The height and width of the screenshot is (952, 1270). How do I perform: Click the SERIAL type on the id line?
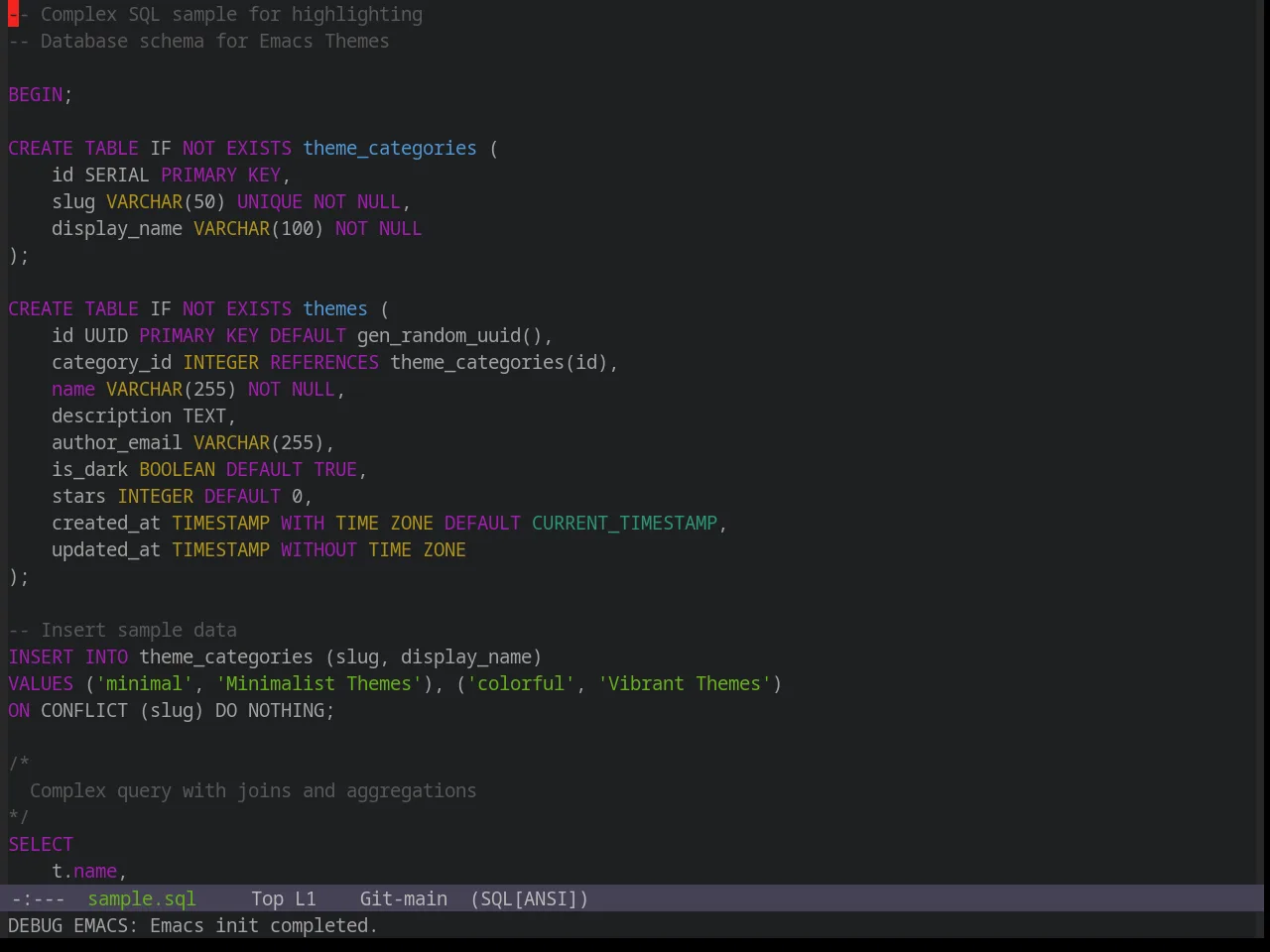[x=117, y=175]
